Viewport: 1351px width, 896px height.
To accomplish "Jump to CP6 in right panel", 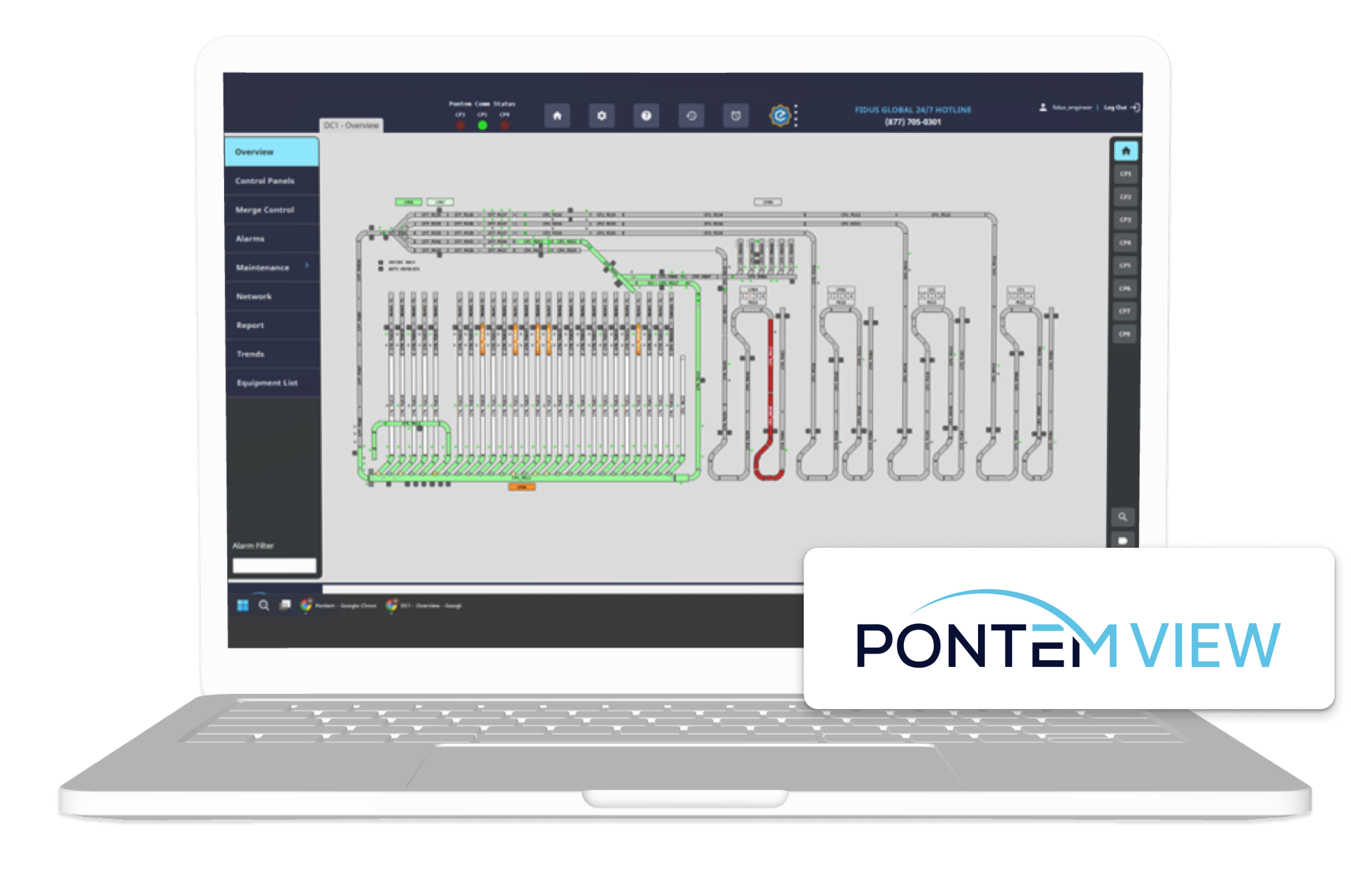I will [x=1125, y=289].
